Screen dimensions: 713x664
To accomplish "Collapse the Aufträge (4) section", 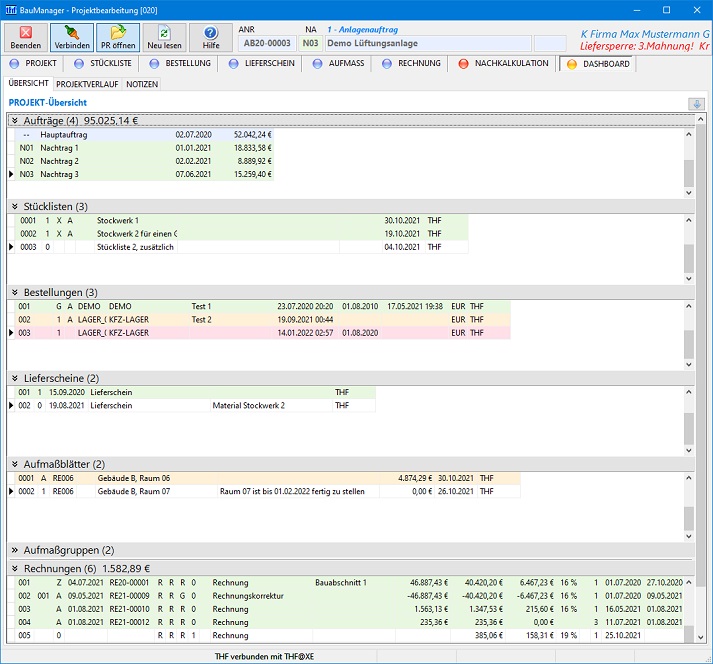I will 15,121.
